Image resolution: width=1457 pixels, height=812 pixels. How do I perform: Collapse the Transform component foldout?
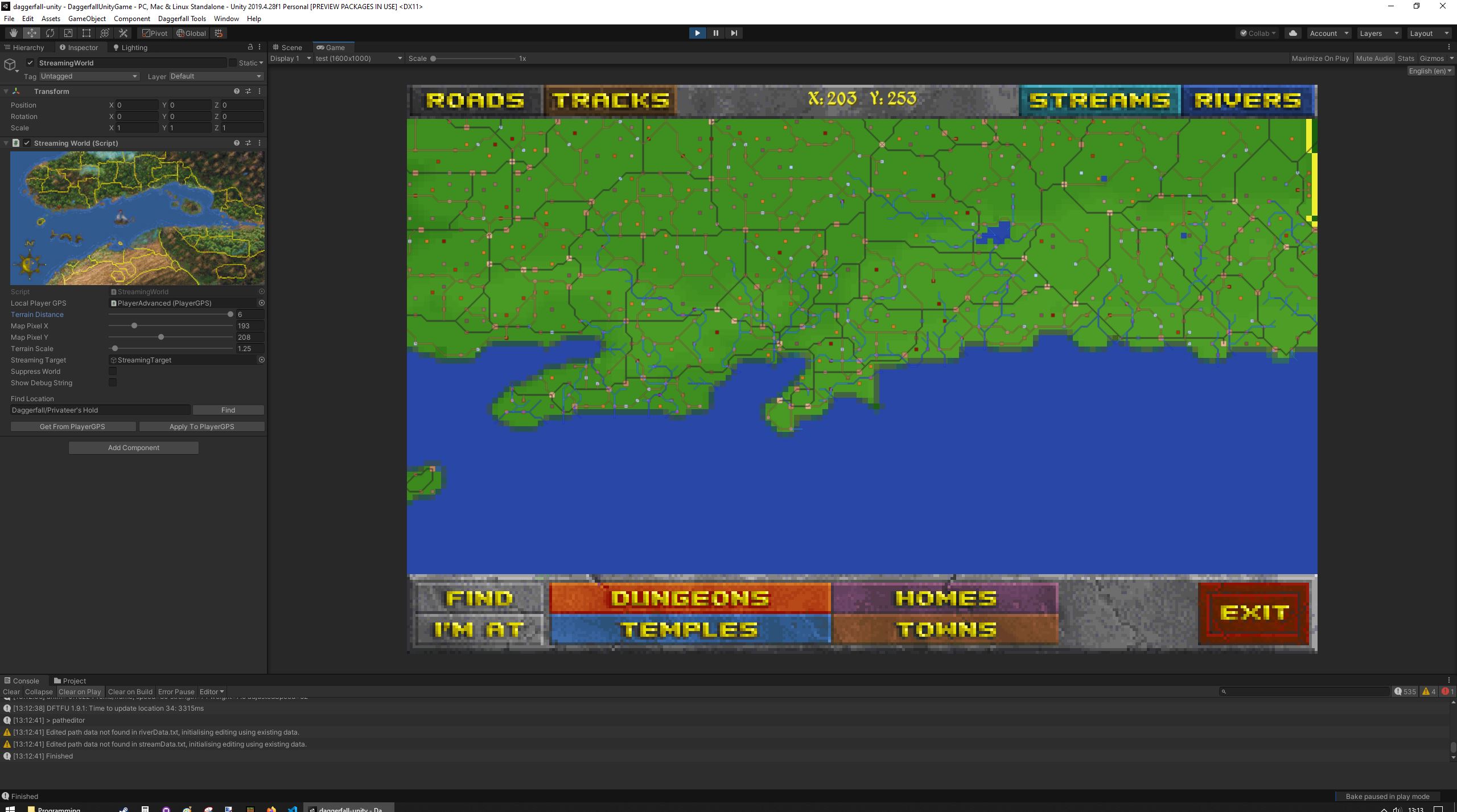[x=6, y=91]
